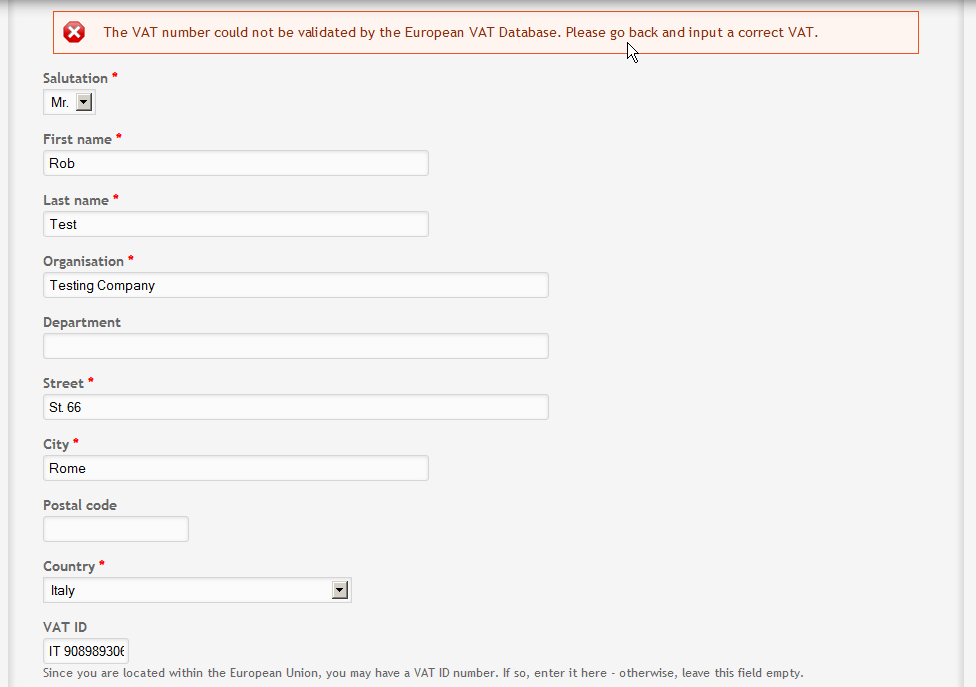Click the Postal code label
Image resolution: width=976 pixels, height=687 pixels.
[80, 505]
